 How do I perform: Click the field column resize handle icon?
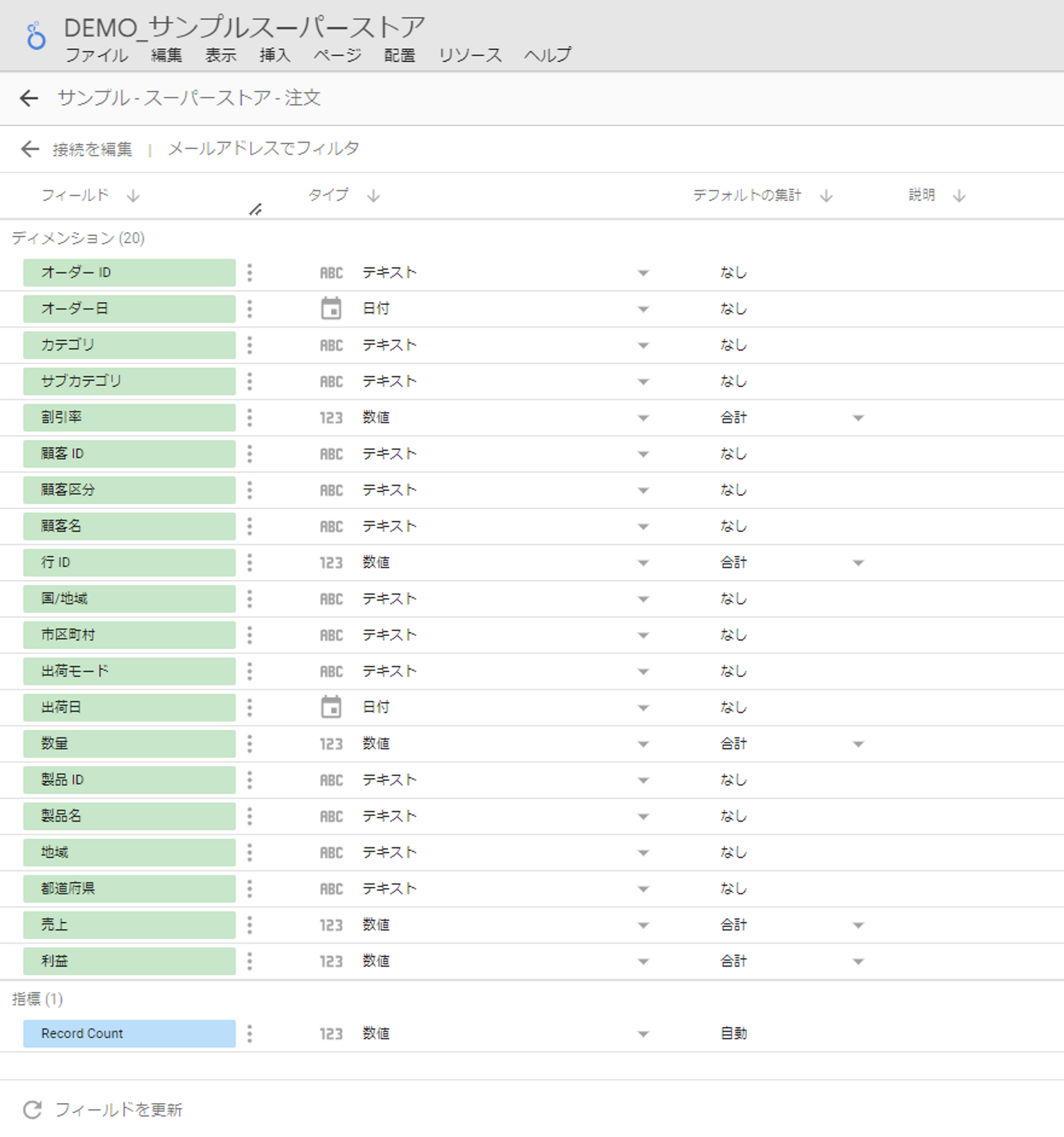[x=256, y=209]
